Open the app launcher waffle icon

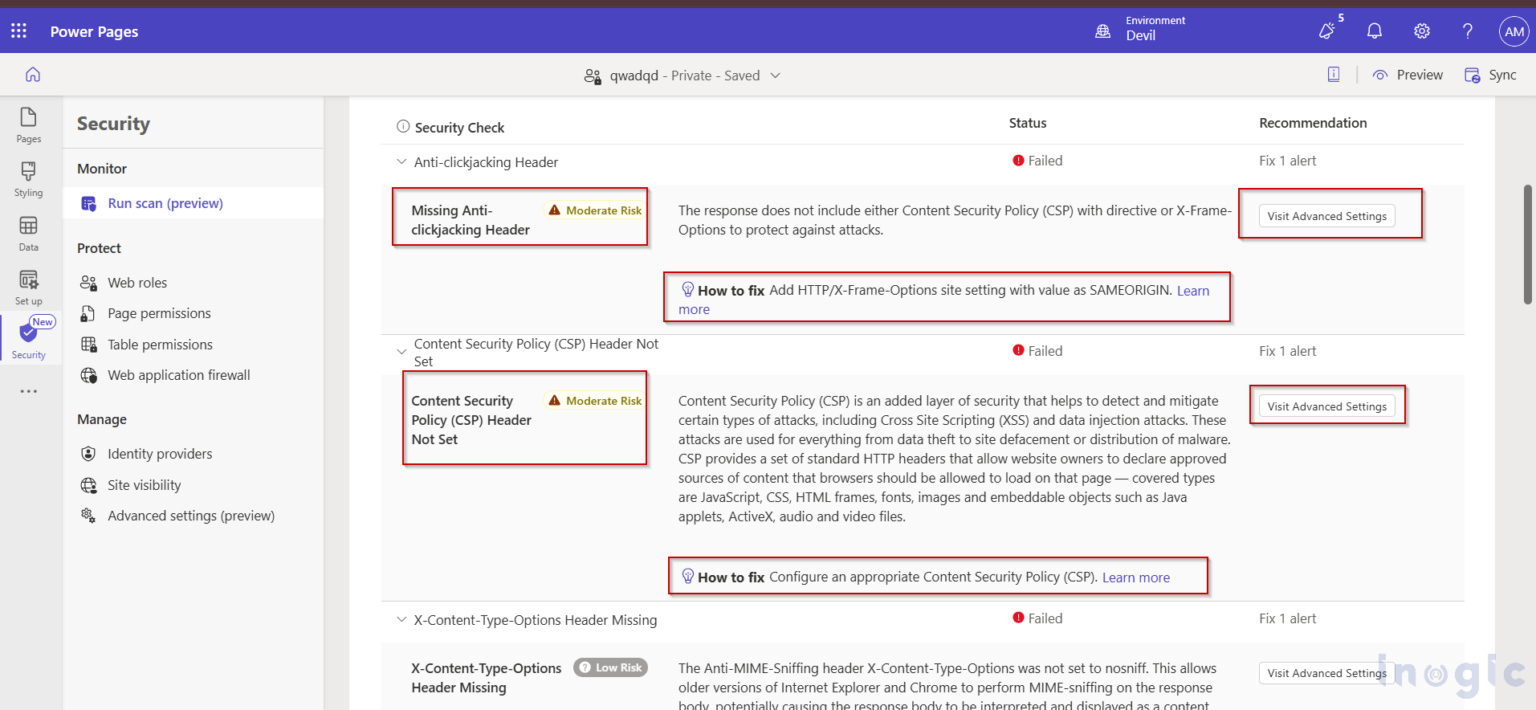click(x=19, y=31)
